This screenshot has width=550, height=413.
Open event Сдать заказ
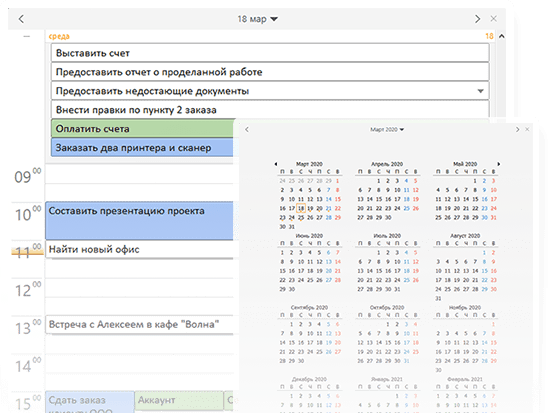click(90, 402)
